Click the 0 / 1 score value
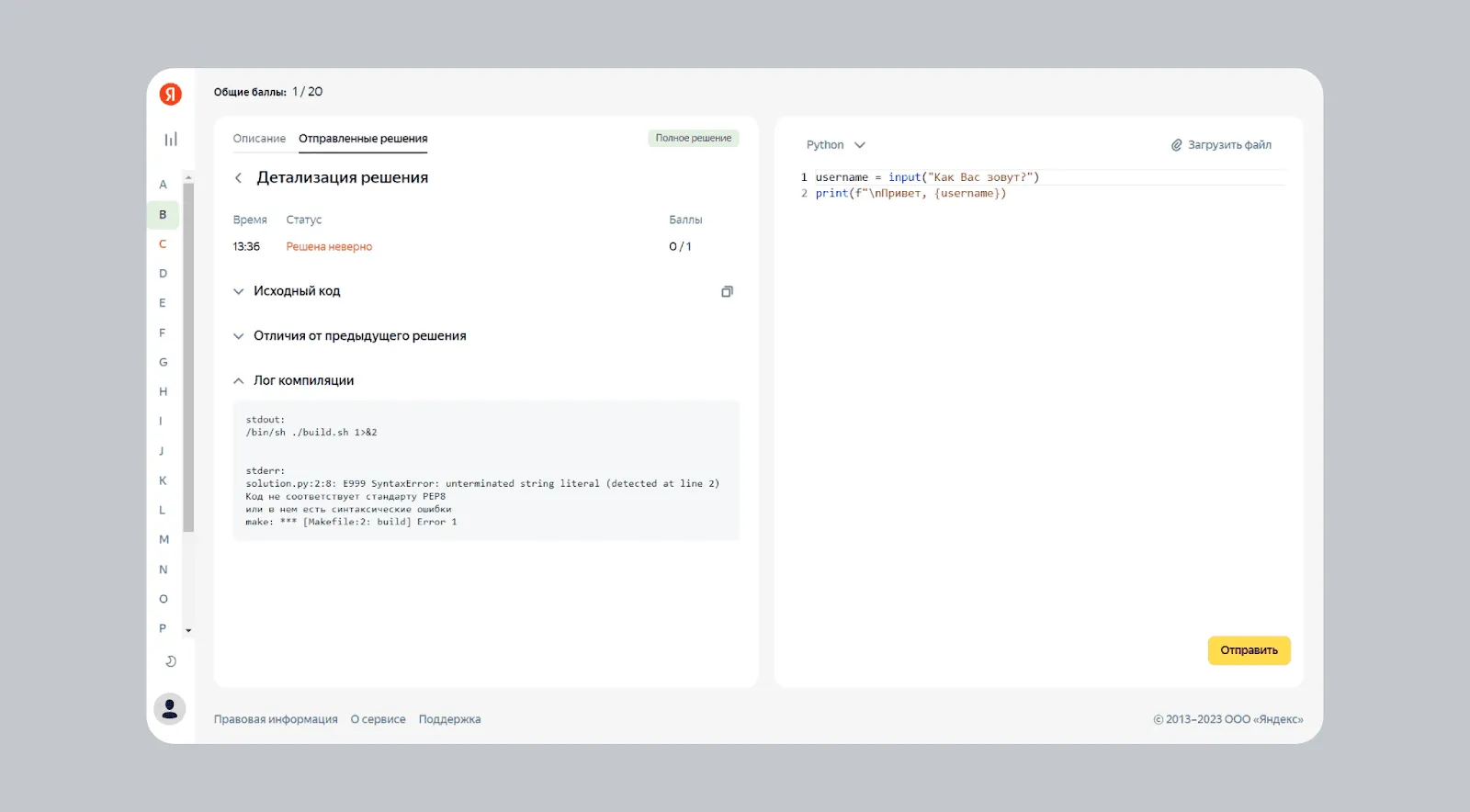1470x812 pixels. click(x=680, y=247)
